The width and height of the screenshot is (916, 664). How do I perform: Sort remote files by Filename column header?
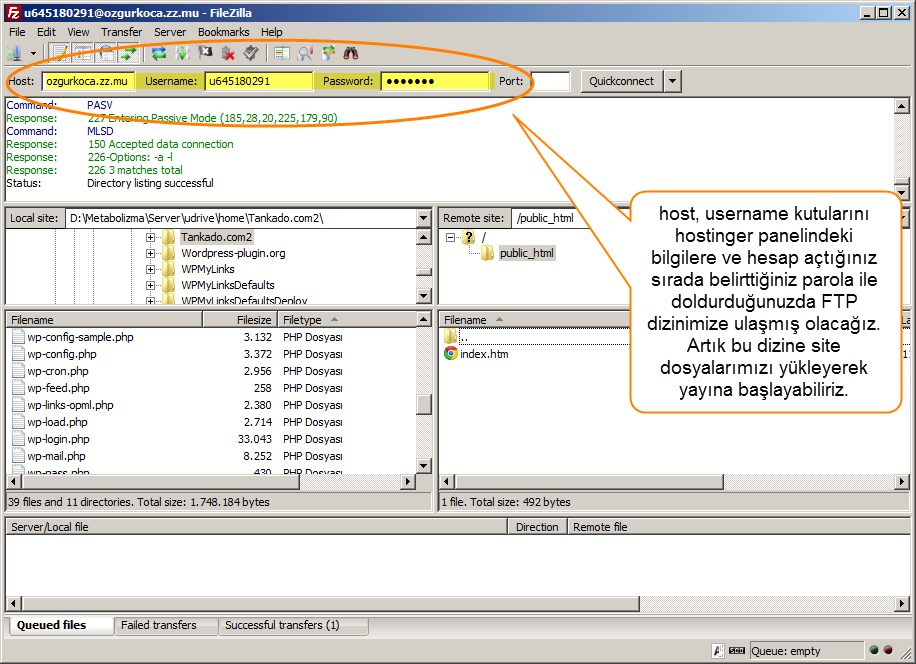[x=535, y=319]
